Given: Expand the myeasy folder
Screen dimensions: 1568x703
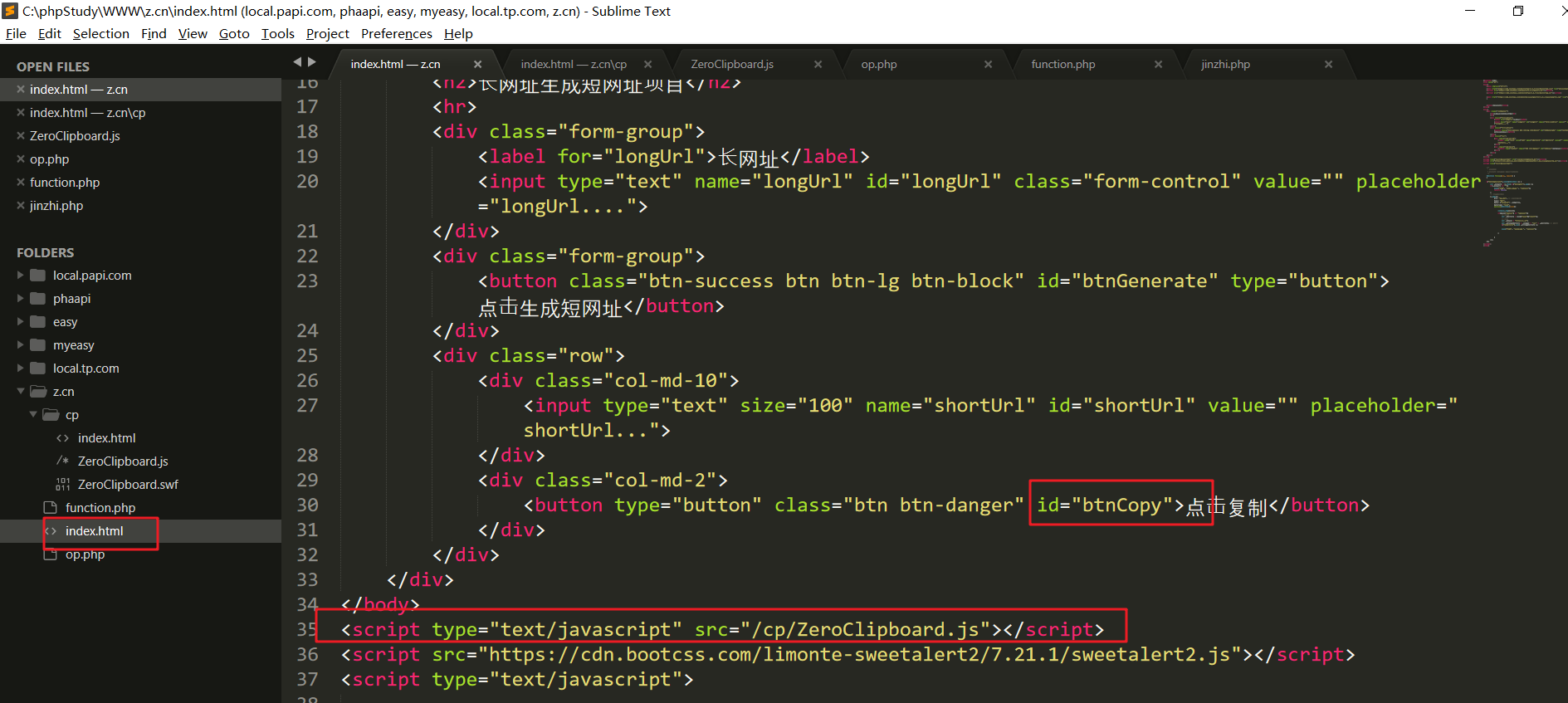Looking at the screenshot, I should click(x=21, y=344).
